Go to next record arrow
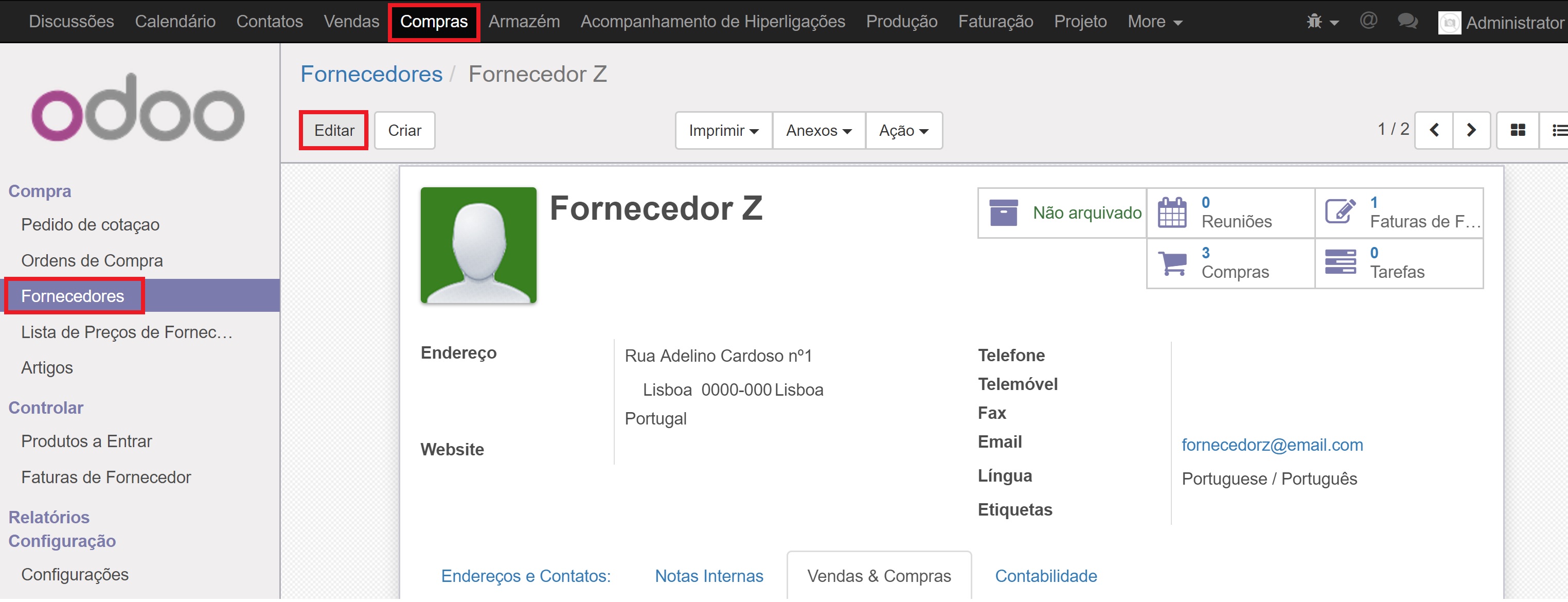1568x602 pixels. [x=1471, y=130]
